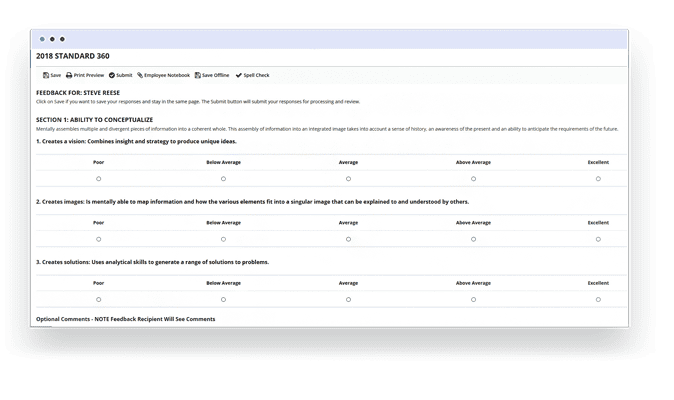Screen dimensions: 674x400
Task: Click the Submit checkmark circle icon
Action: [x=112, y=75]
